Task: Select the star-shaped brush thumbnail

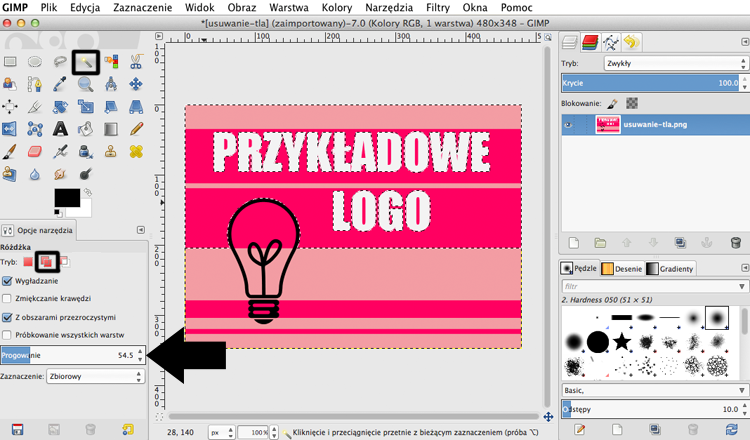Action: pos(622,342)
